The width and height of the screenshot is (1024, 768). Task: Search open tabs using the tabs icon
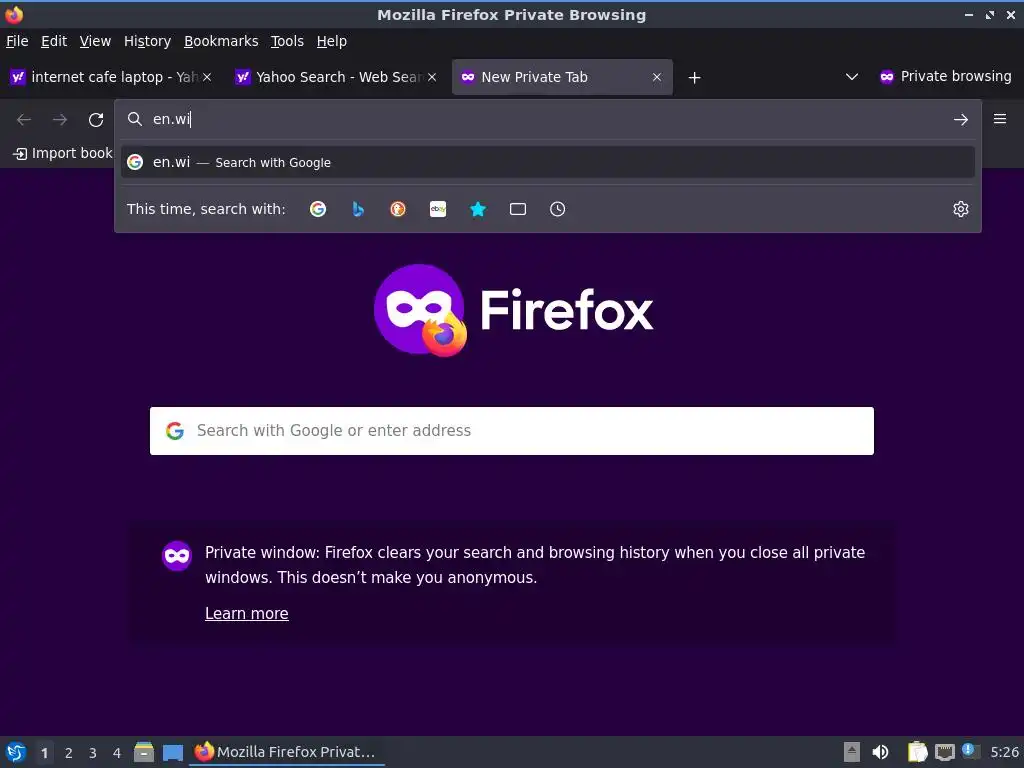coord(518,209)
